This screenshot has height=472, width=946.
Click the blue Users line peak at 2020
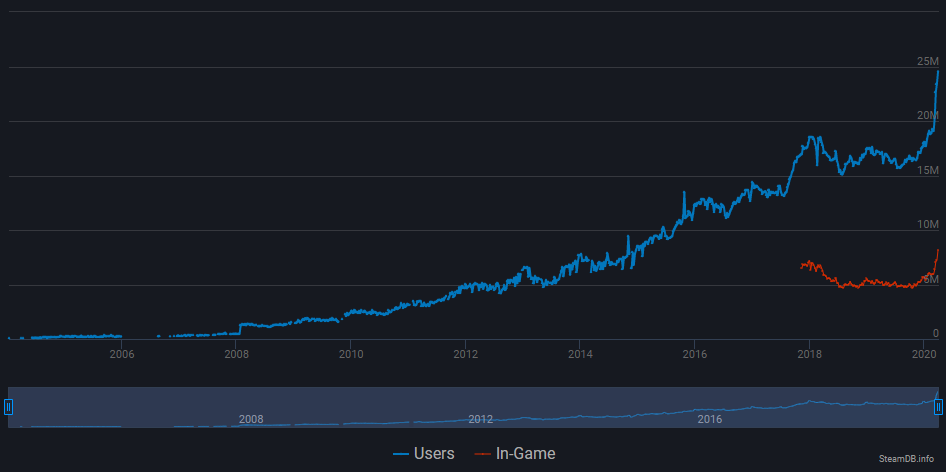(x=938, y=72)
